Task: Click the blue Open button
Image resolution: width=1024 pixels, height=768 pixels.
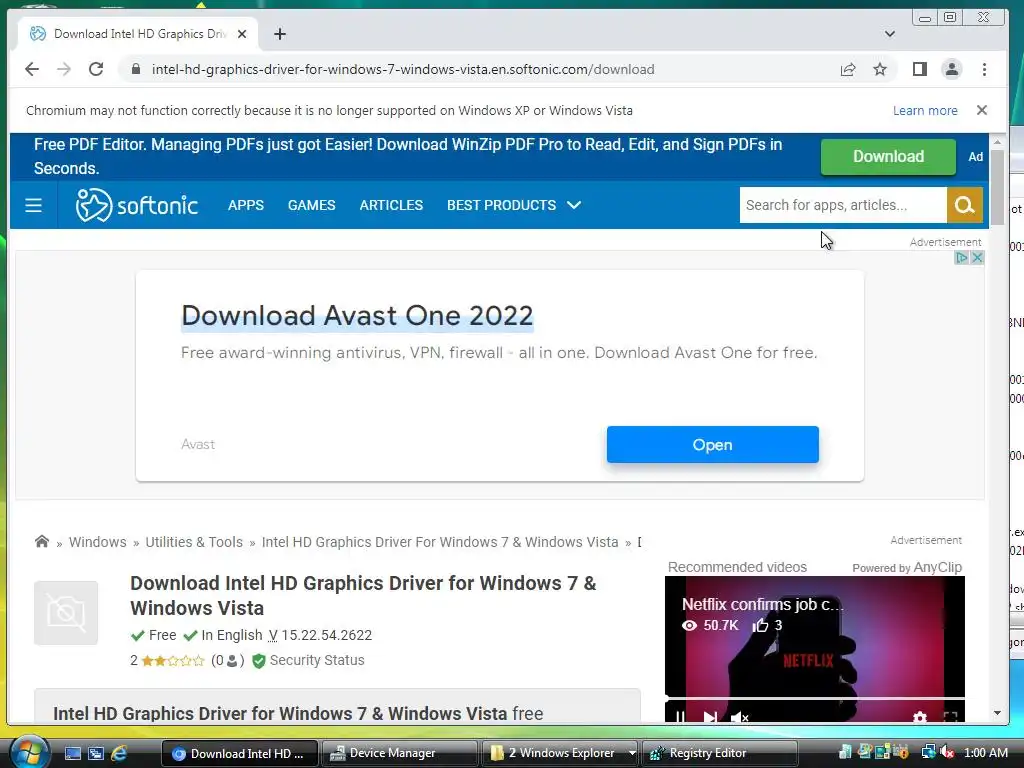Action: coord(712,445)
